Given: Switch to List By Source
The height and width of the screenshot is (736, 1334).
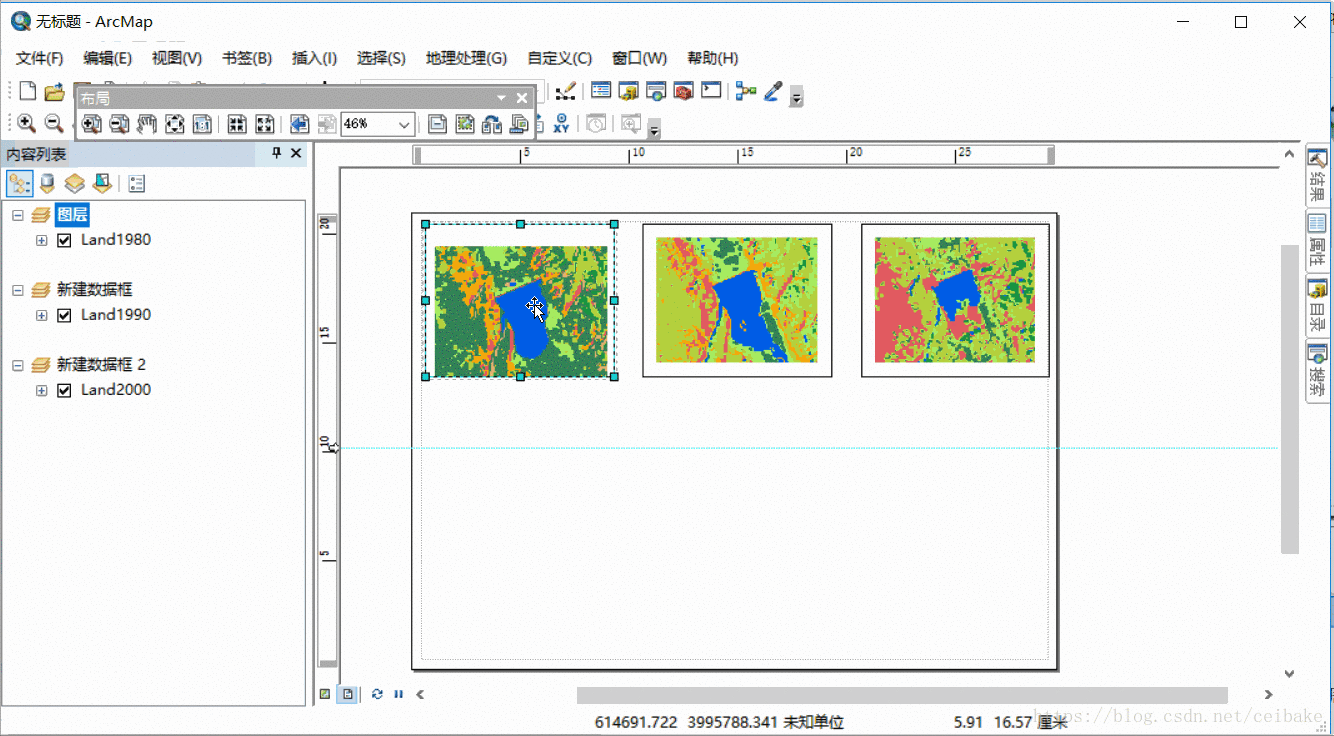Looking at the screenshot, I should pos(47,183).
